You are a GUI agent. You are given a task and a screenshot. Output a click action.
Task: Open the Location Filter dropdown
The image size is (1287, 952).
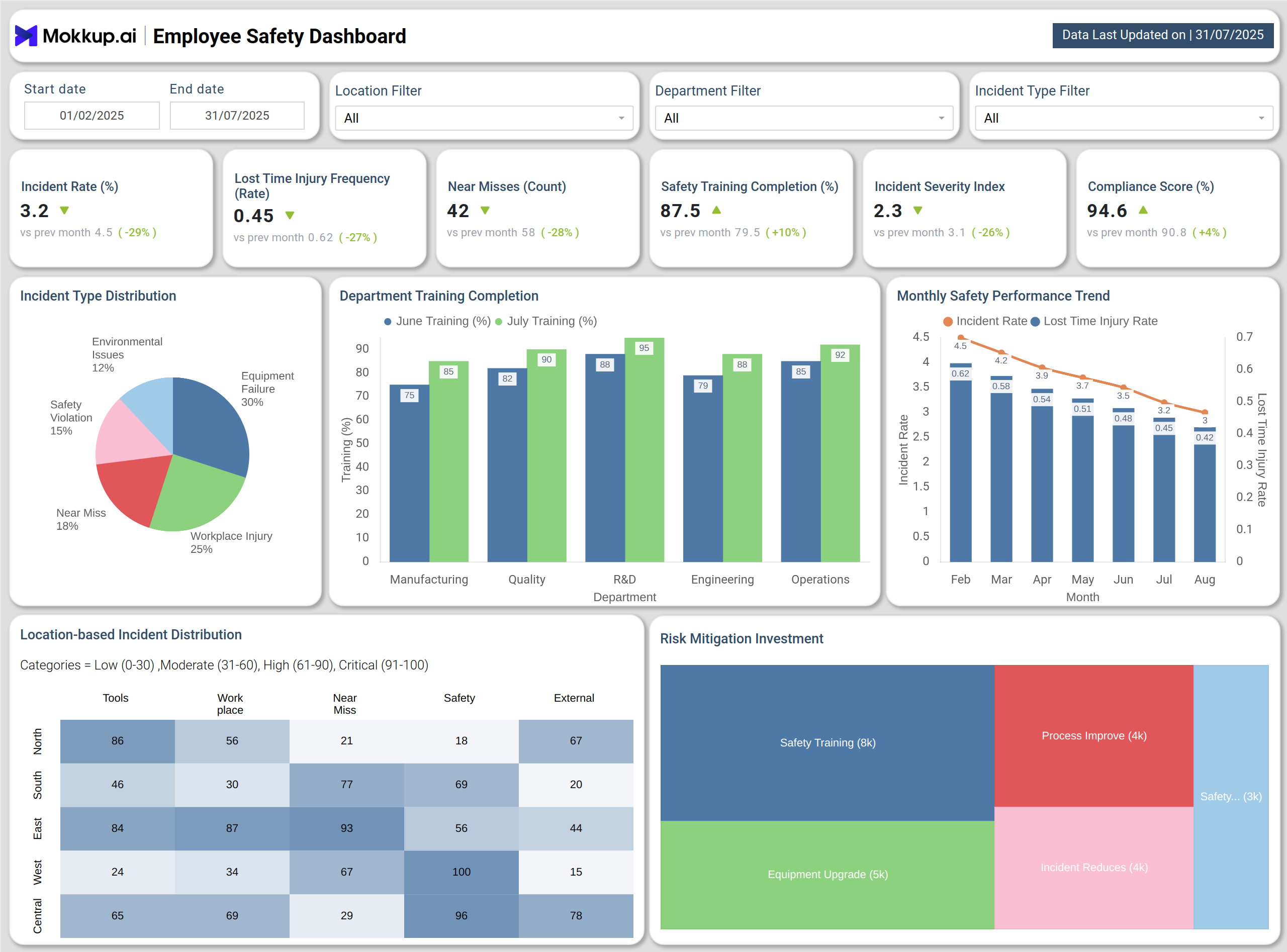484,118
